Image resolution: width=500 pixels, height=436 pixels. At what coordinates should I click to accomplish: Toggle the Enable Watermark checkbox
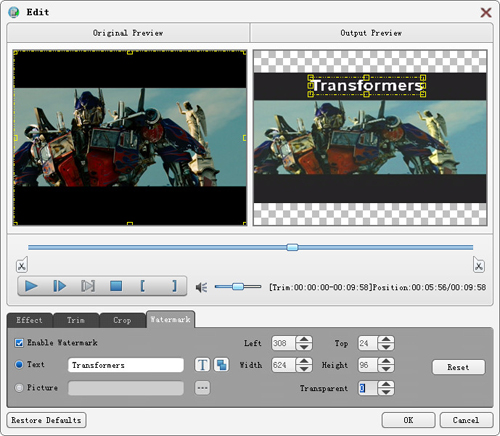(x=19, y=343)
